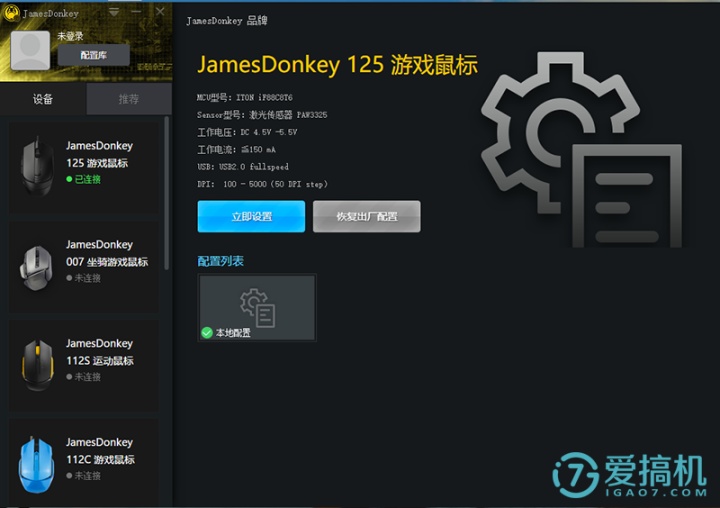Click the large gear settings graphic
Viewport: 720px width, 508px height.
click(x=581, y=149)
